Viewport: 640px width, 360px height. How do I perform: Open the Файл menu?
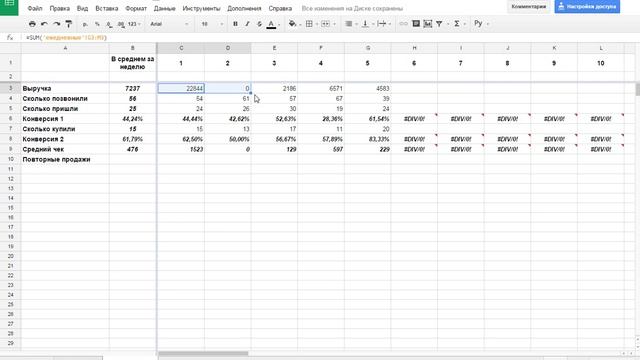pos(35,8)
